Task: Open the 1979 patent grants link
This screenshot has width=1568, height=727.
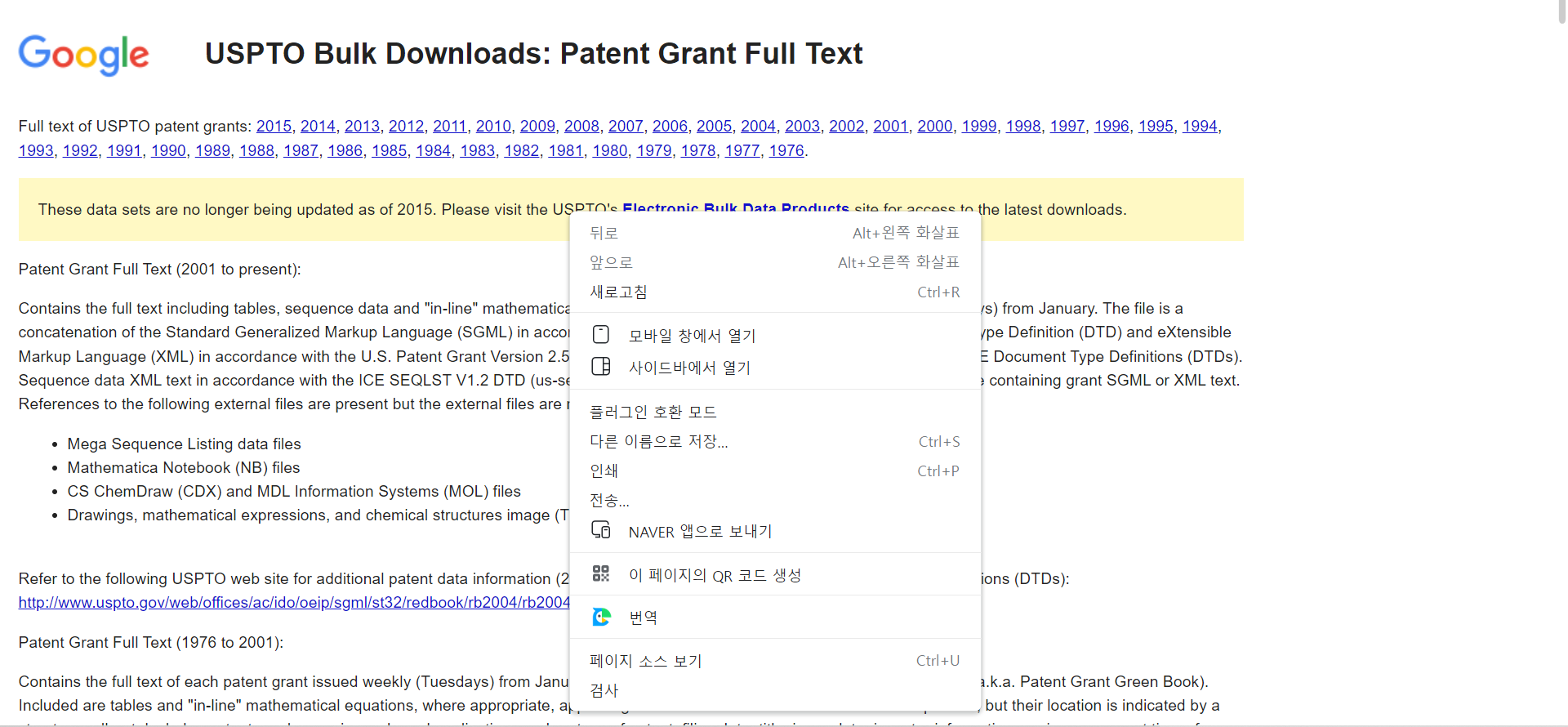Action: click(x=653, y=150)
